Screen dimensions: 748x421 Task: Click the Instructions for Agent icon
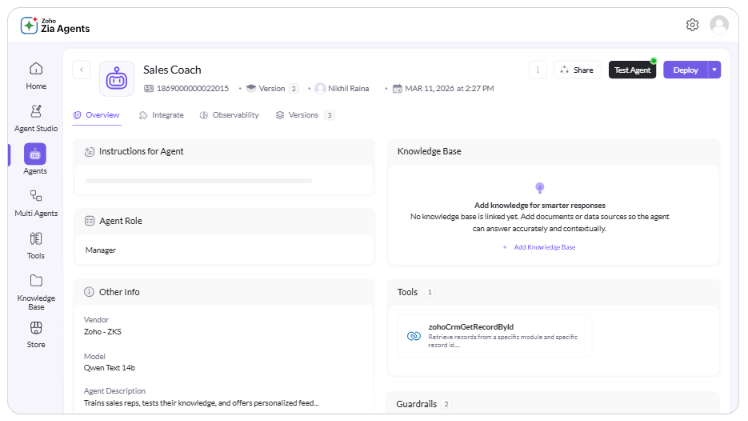coord(89,152)
